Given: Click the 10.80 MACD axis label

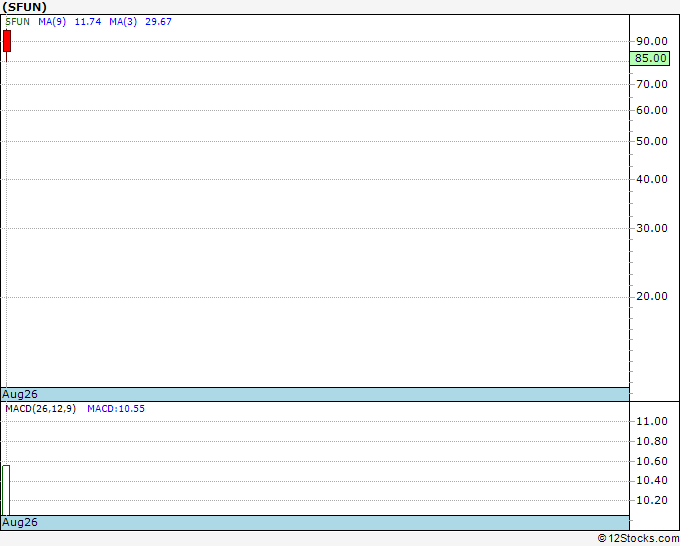Looking at the screenshot, I should pyautogui.click(x=652, y=441).
